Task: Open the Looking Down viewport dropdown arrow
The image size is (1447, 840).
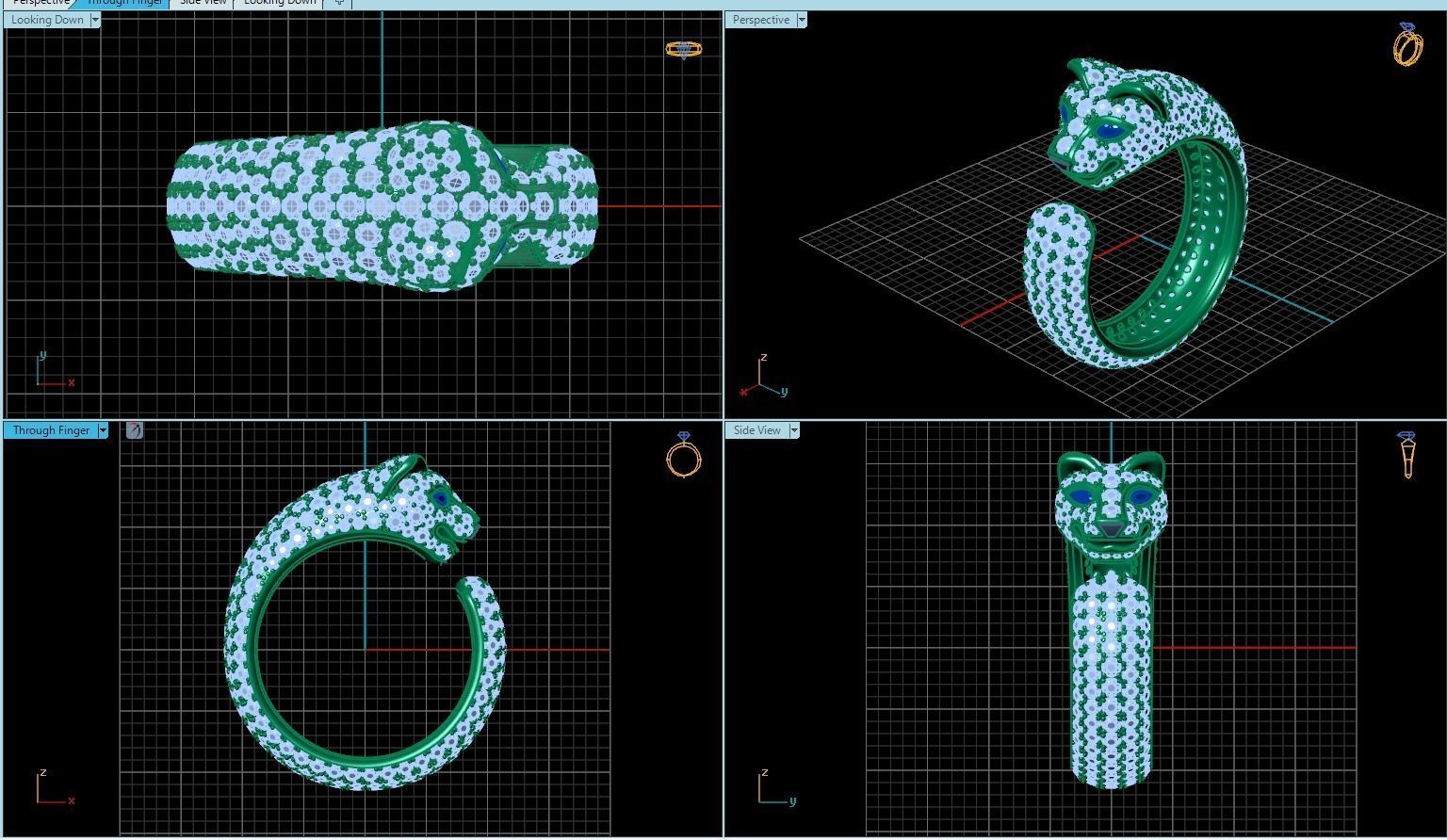Action: pos(95,20)
